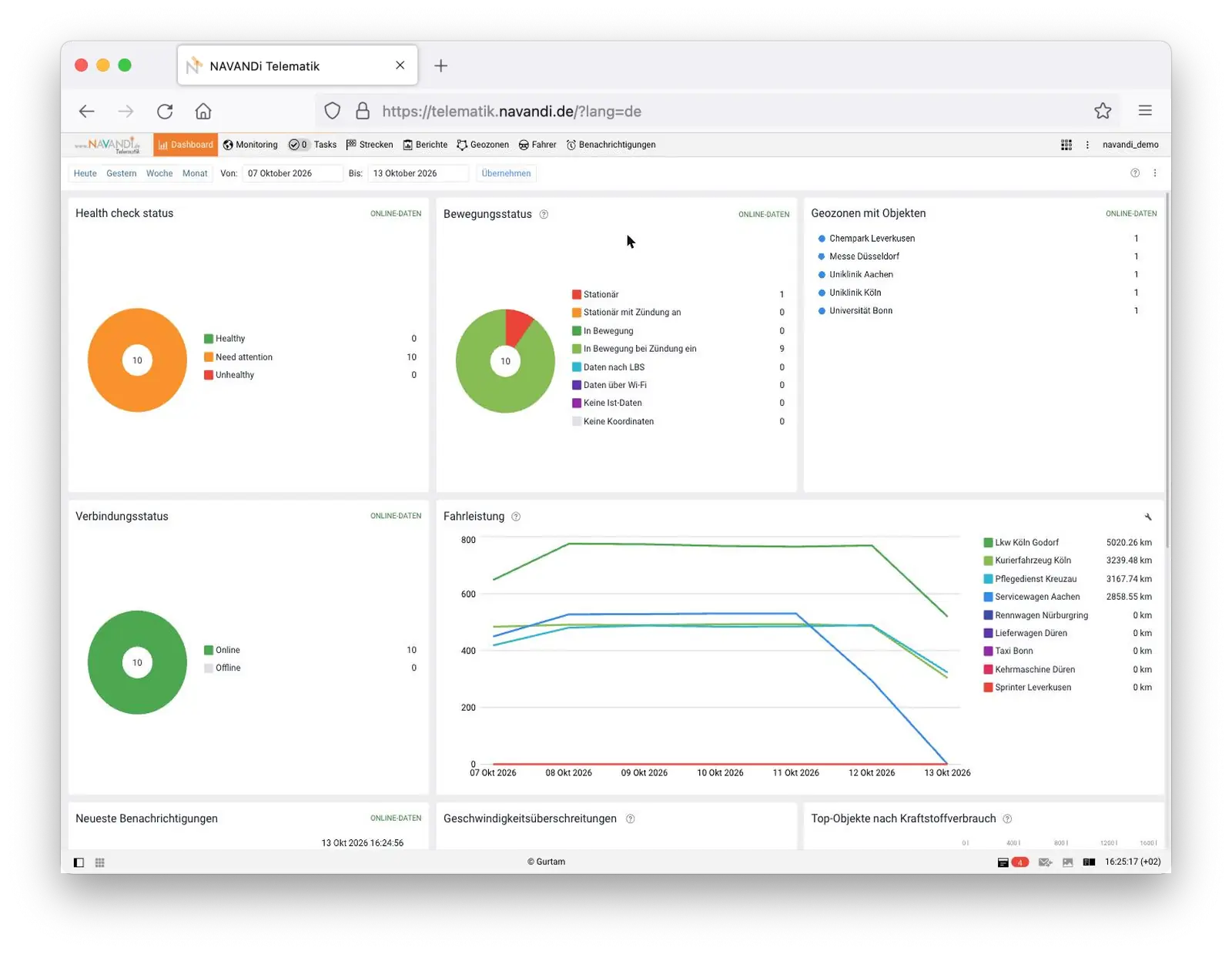Open the browser hamburger menu

(1145, 111)
